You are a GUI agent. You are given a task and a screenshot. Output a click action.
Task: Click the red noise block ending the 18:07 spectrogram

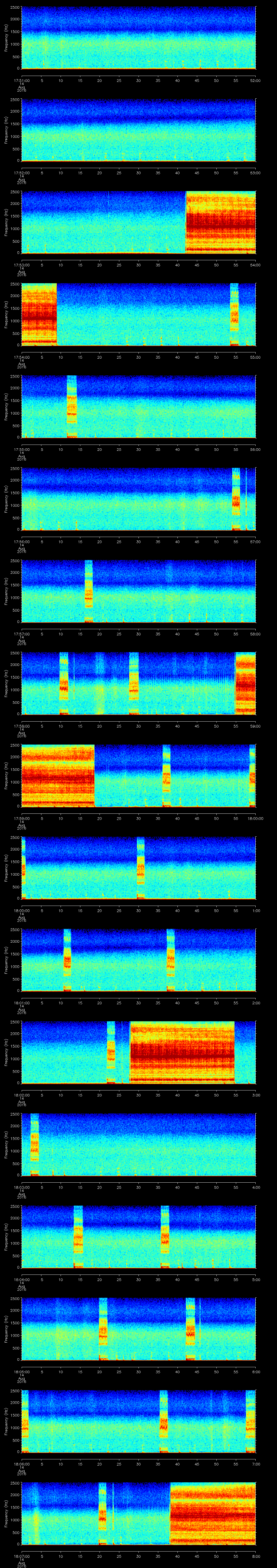pos(212,1513)
